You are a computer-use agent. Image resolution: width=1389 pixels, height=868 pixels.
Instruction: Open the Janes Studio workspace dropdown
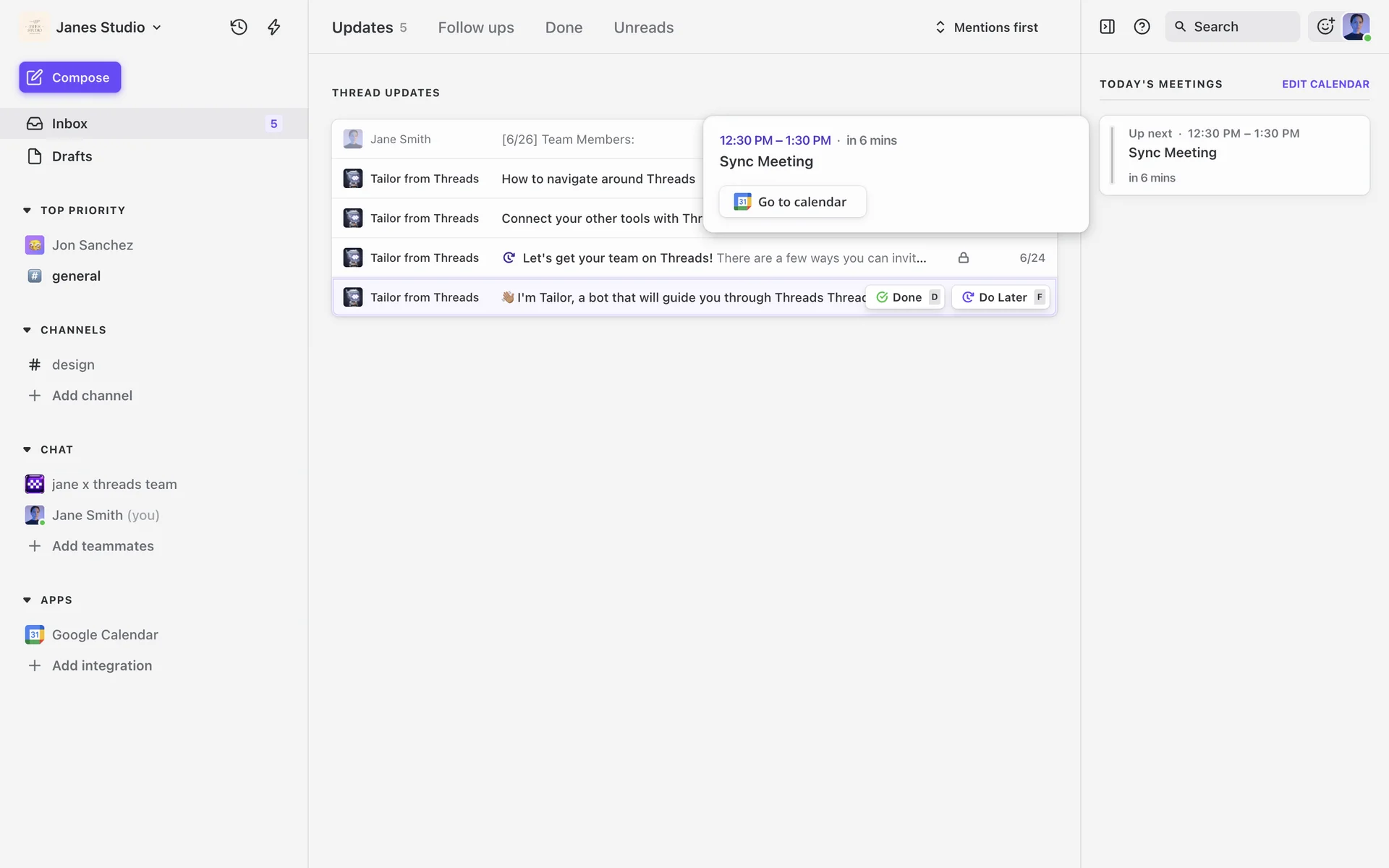107,27
